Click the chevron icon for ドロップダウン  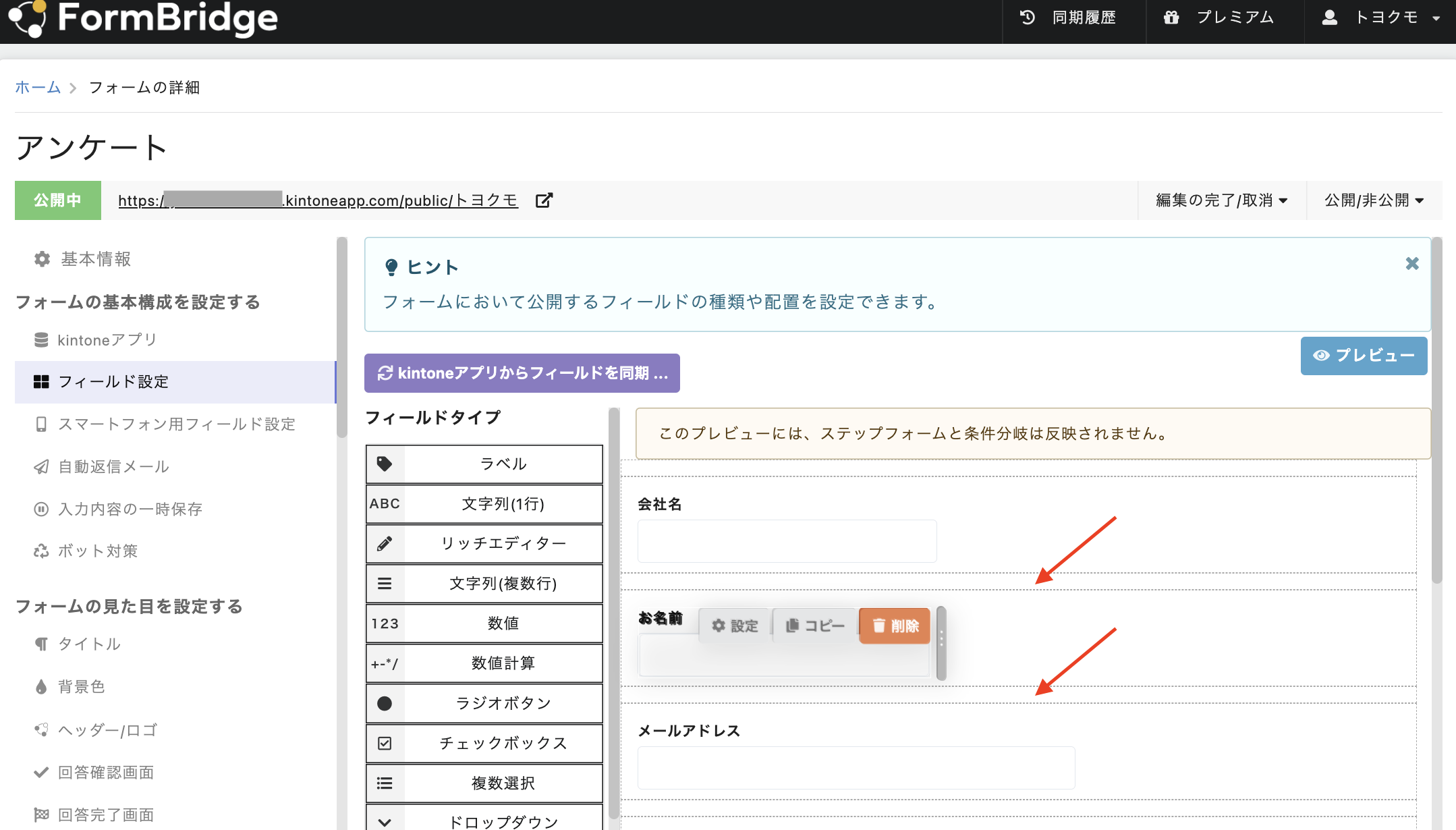(385, 821)
